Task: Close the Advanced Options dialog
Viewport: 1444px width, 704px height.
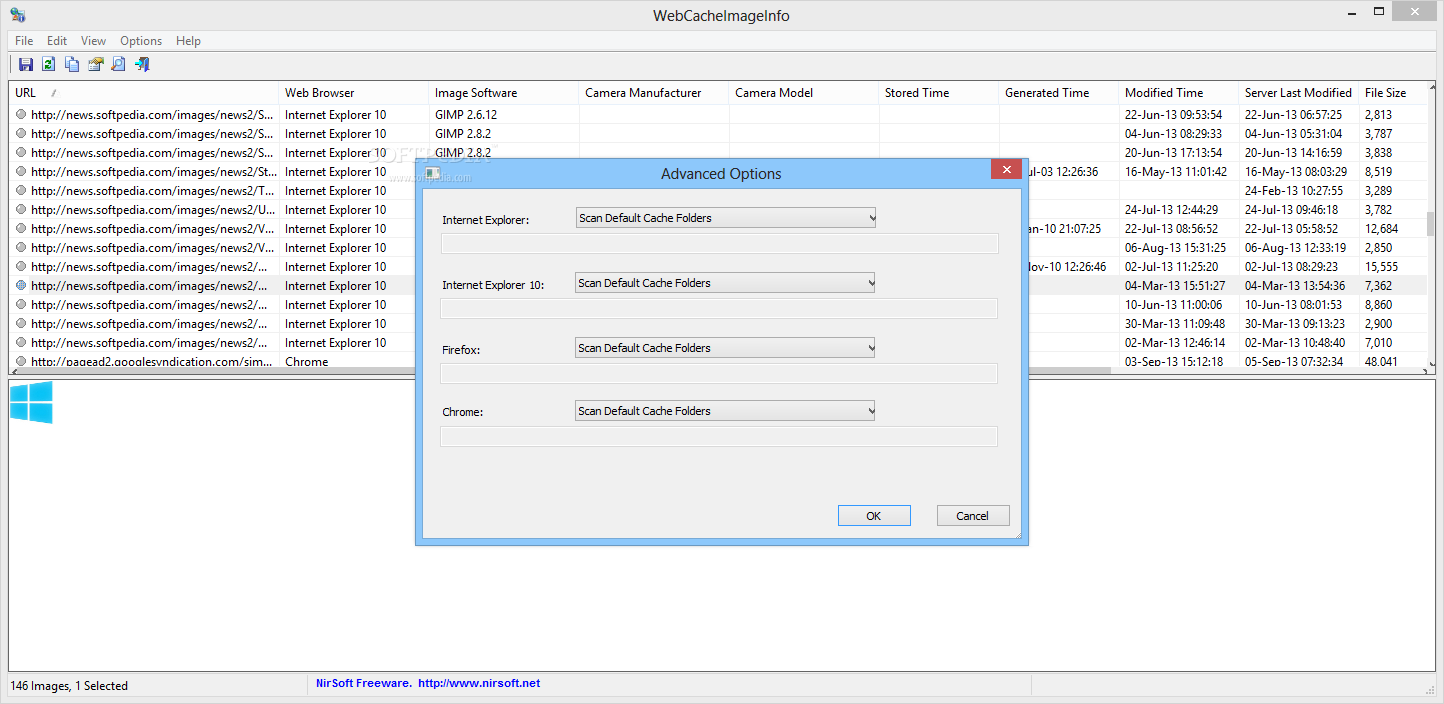Action: 1006,169
